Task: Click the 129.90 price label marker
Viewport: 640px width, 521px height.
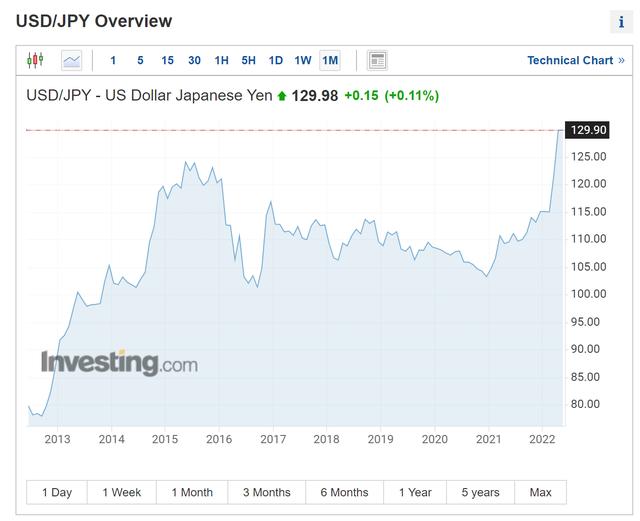Action: [x=587, y=130]
